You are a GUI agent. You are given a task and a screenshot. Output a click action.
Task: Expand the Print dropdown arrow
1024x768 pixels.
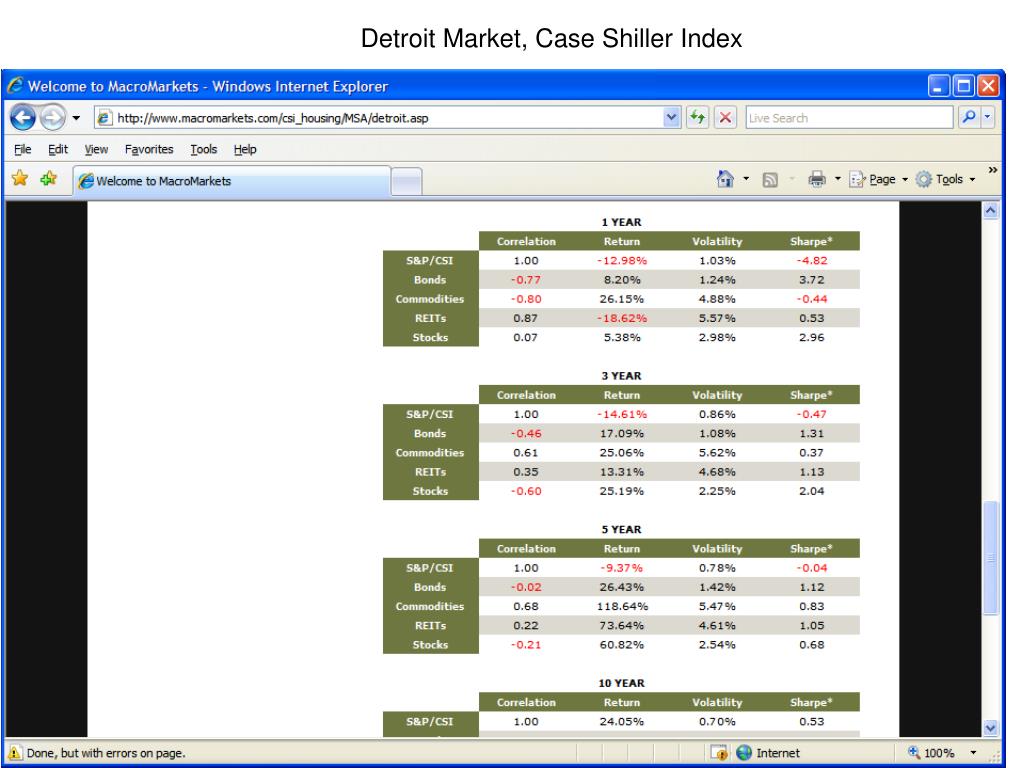837,179
